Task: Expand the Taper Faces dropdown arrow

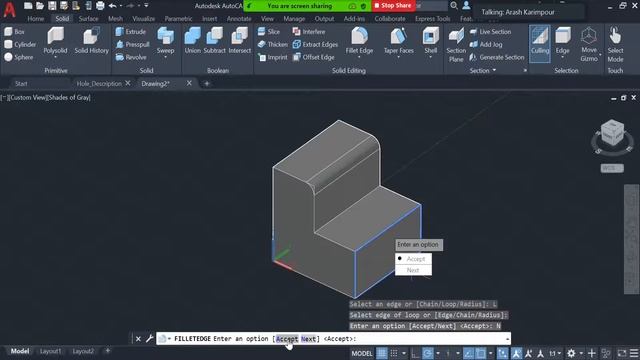Action: (x=398, y=58)
